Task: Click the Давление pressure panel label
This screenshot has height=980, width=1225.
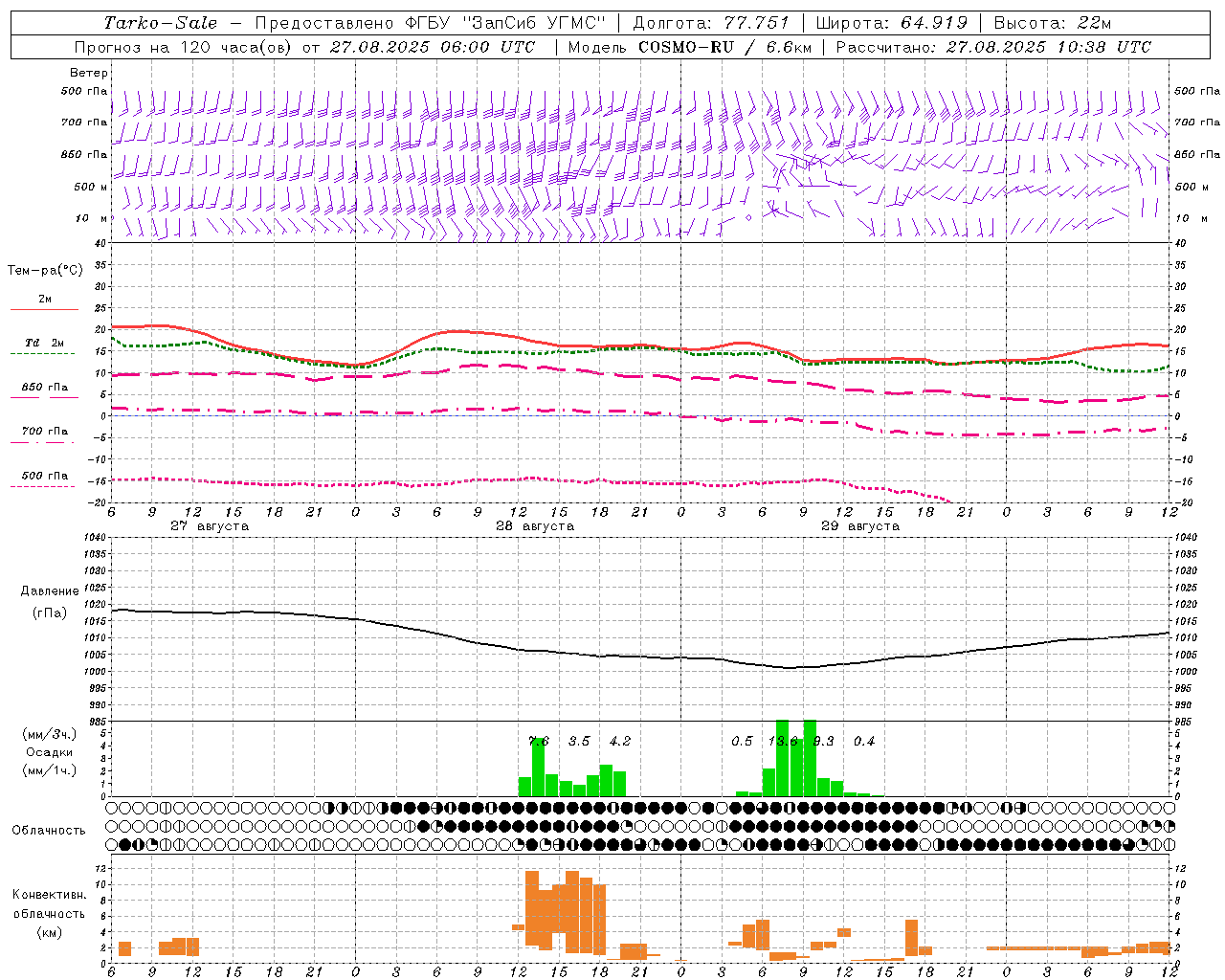Action: tap(50, 591)
